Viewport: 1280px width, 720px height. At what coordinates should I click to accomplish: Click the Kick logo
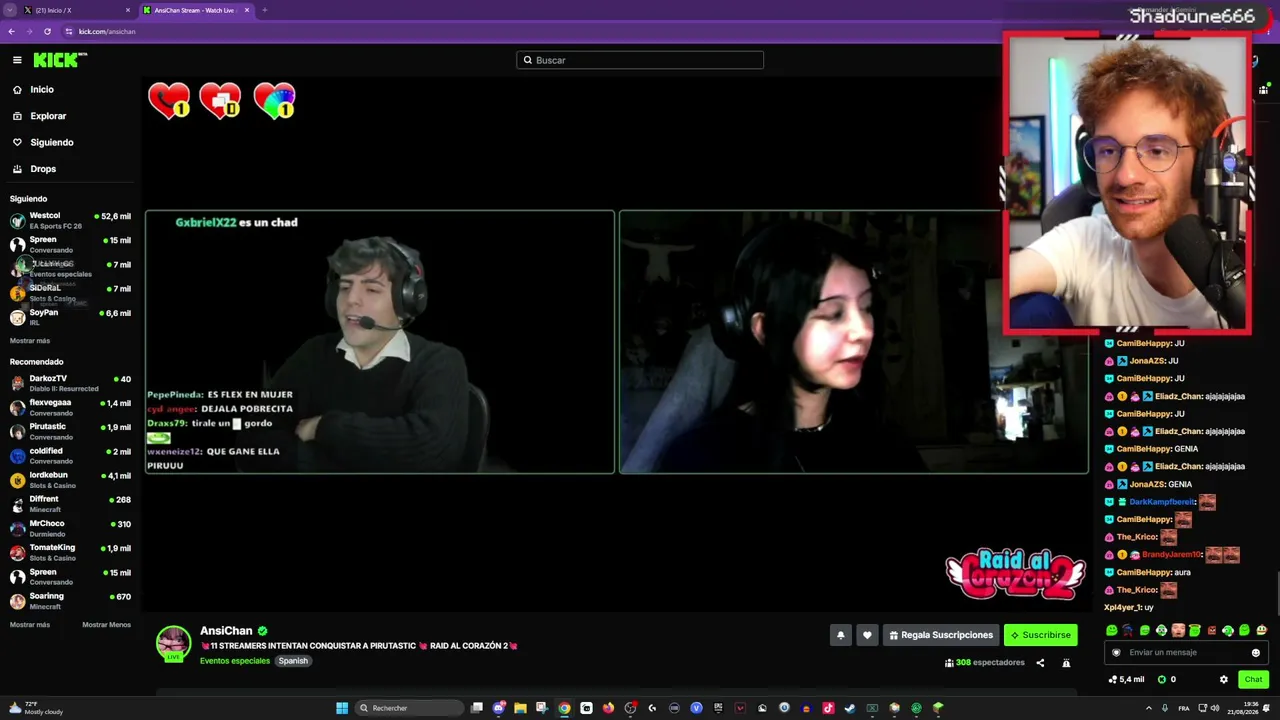click(x=60, y=60)
